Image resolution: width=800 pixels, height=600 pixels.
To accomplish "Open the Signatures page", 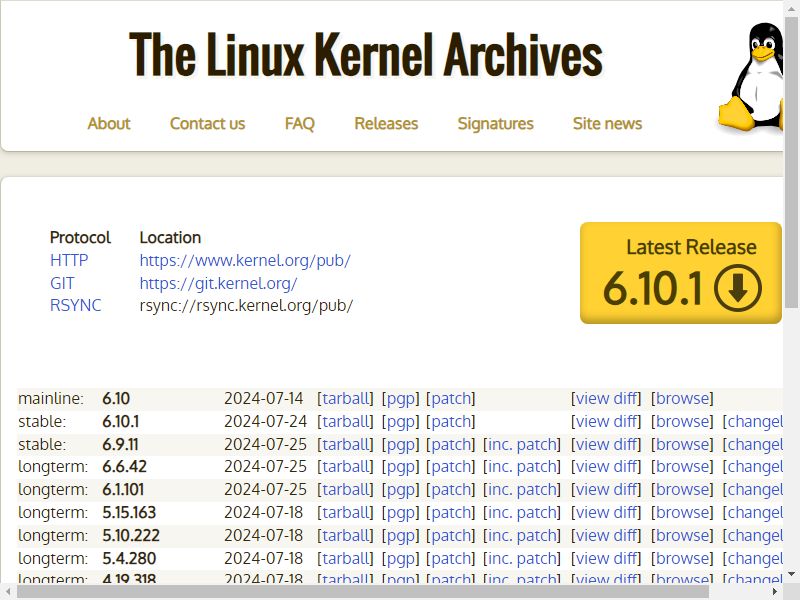I will tap(495, 123).
